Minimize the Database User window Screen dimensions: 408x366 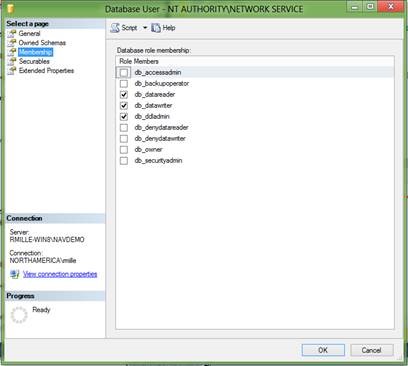[355, 7]
